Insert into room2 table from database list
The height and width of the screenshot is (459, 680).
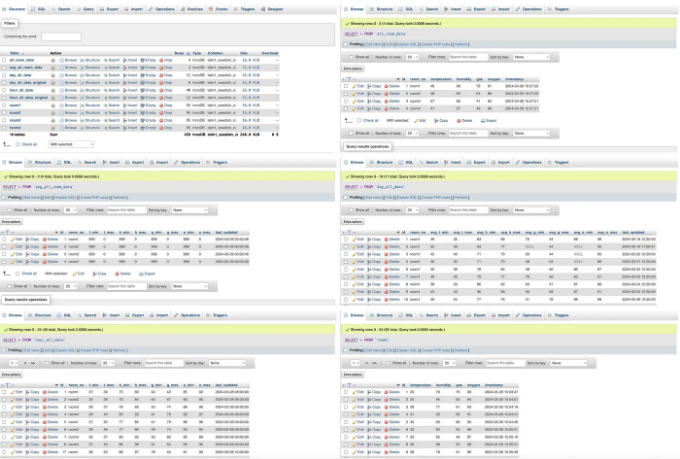130,113
